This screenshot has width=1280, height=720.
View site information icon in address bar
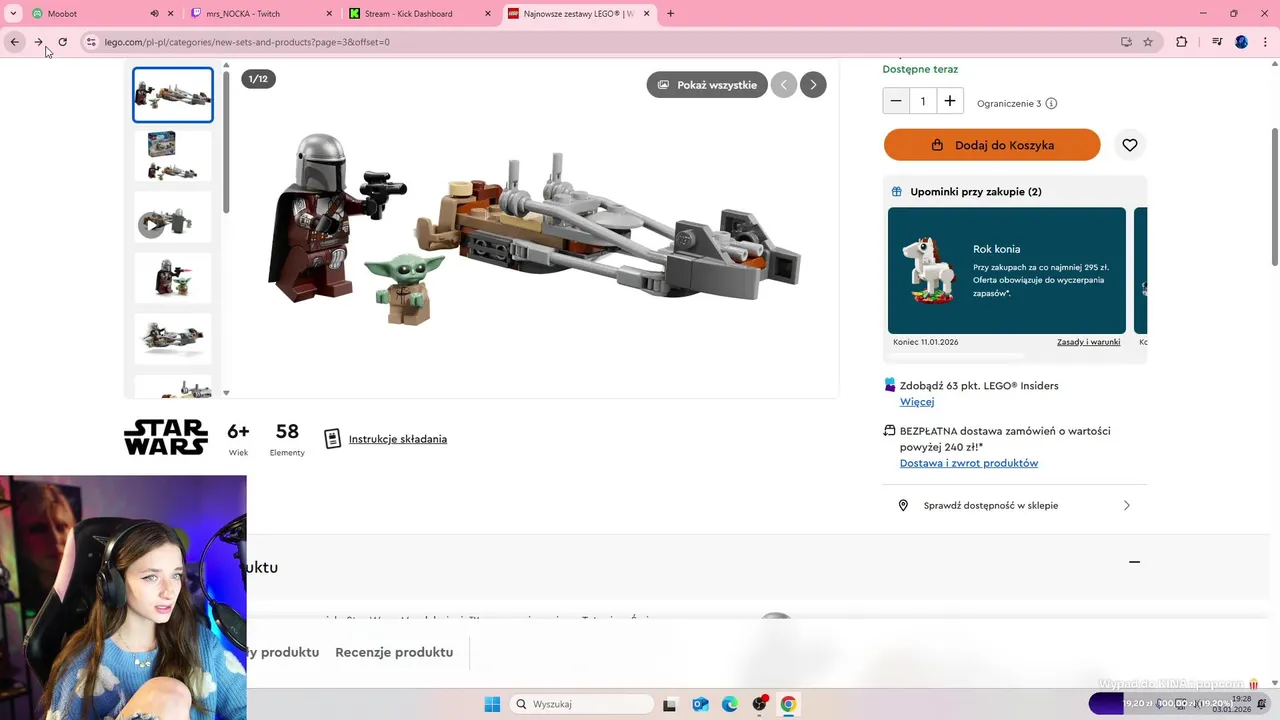click(91, 42)
